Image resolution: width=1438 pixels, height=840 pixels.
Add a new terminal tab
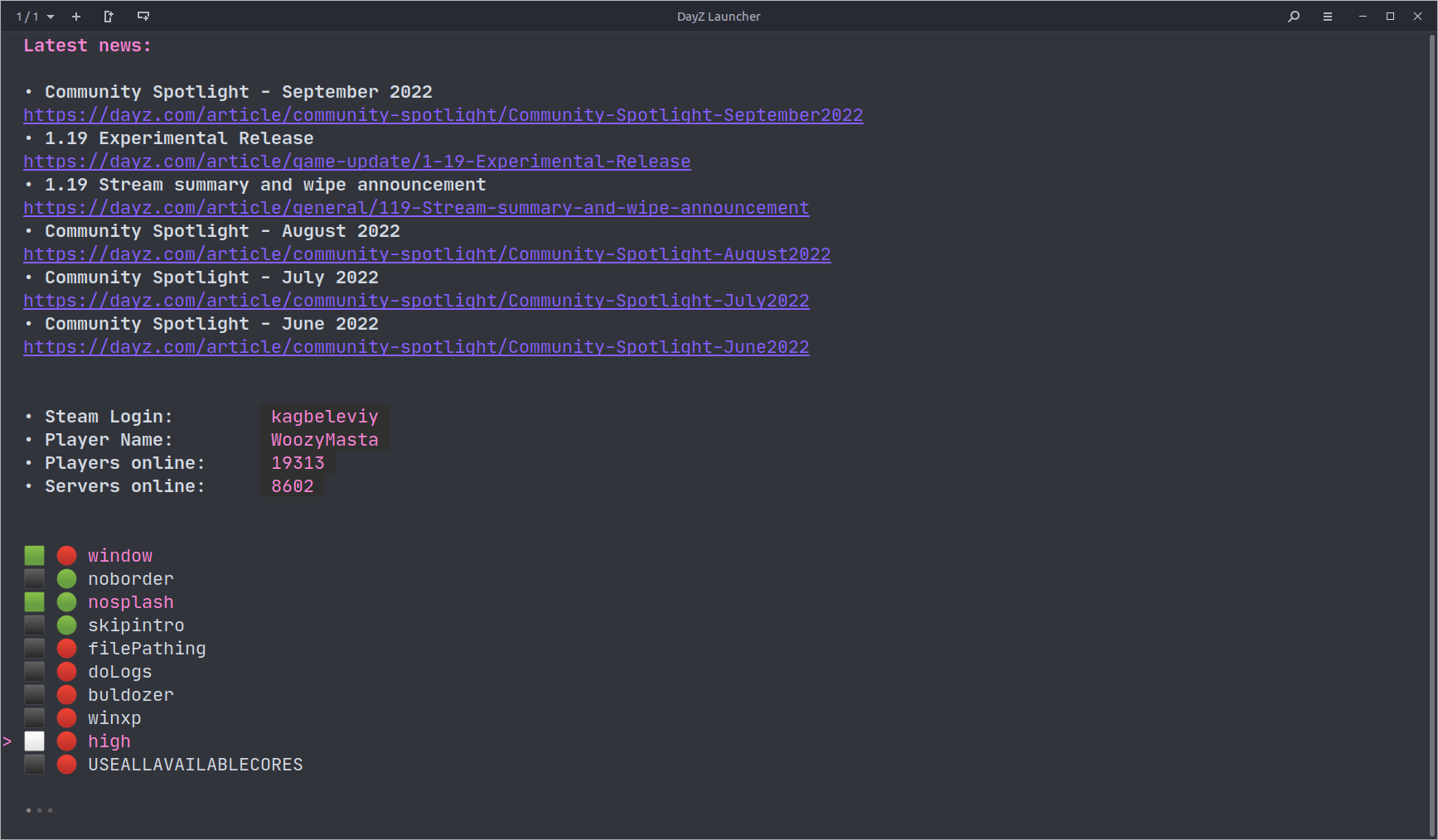click(76, 17)
